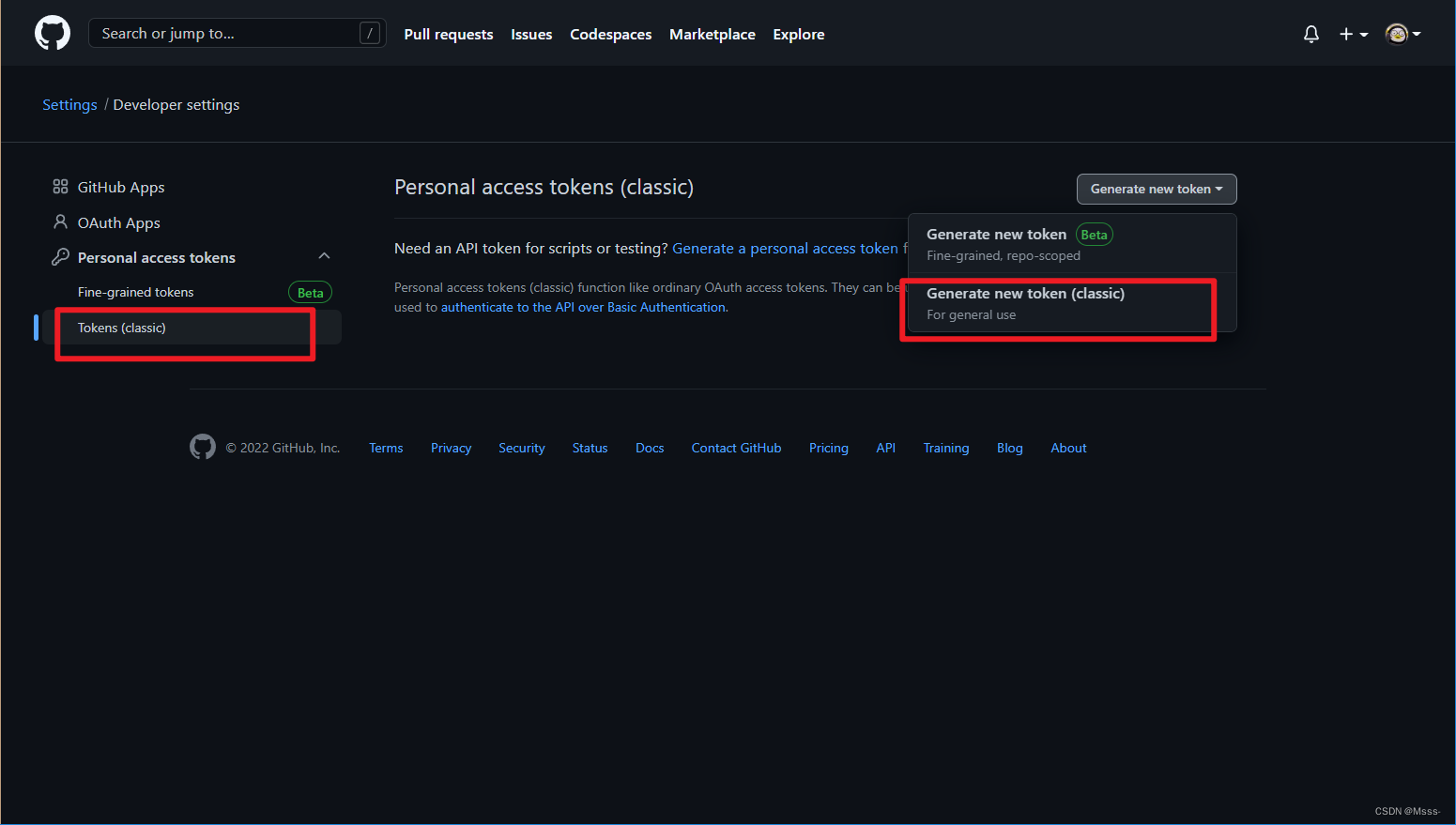This screenshot has width=1456, height=825.
Task: Open Explore from top navigation
Action: tap(799, 34)
